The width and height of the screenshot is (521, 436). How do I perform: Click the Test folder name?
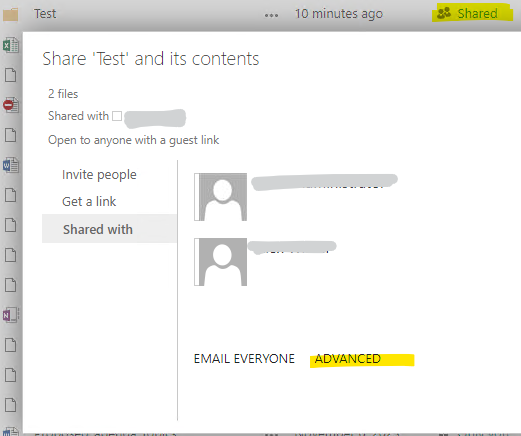point(45,14)
